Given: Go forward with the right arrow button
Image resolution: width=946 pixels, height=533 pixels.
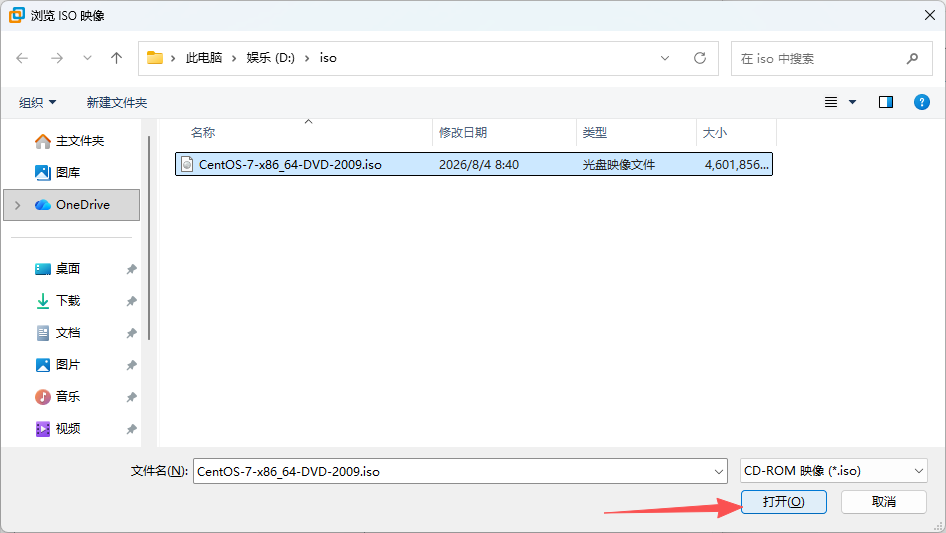Looking at the screenshot, I should [57, 58].
